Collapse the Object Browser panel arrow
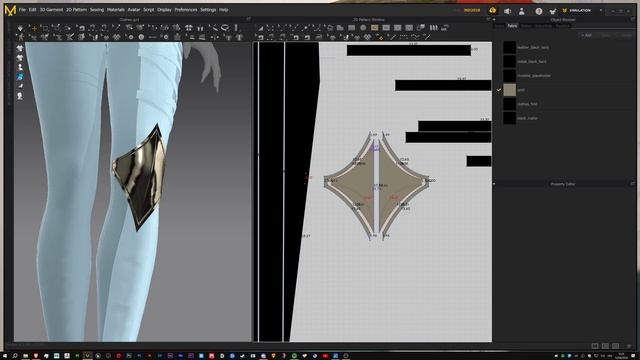The width and height of the screenshot is (640, 360). pos(494,20)
